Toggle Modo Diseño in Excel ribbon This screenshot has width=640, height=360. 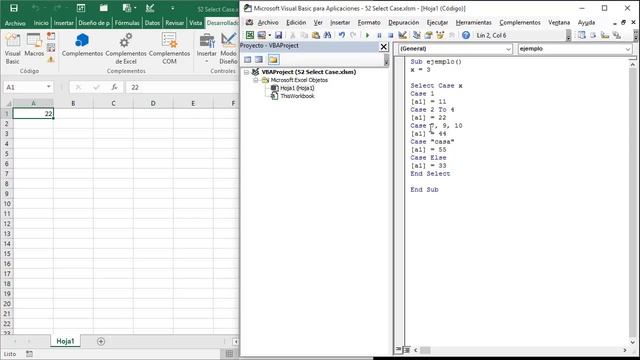[229, 49]
